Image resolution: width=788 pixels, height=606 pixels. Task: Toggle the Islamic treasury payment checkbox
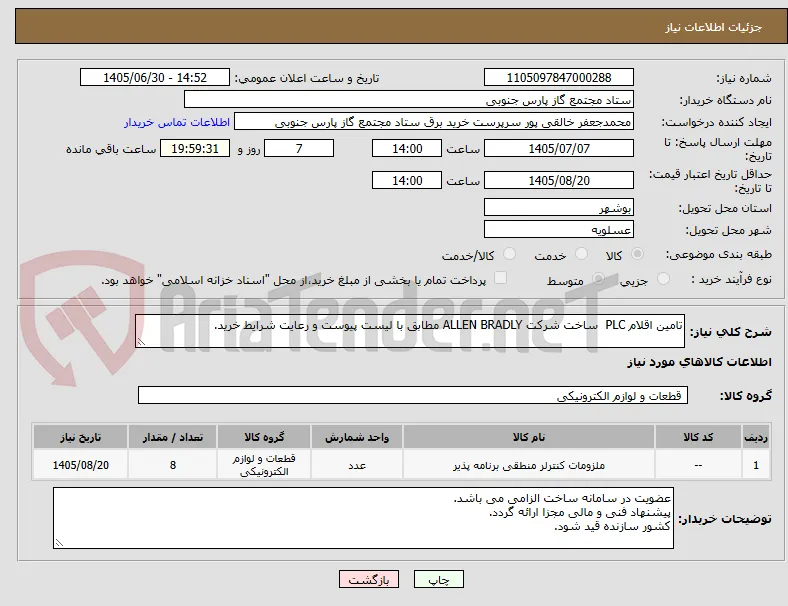500,278
